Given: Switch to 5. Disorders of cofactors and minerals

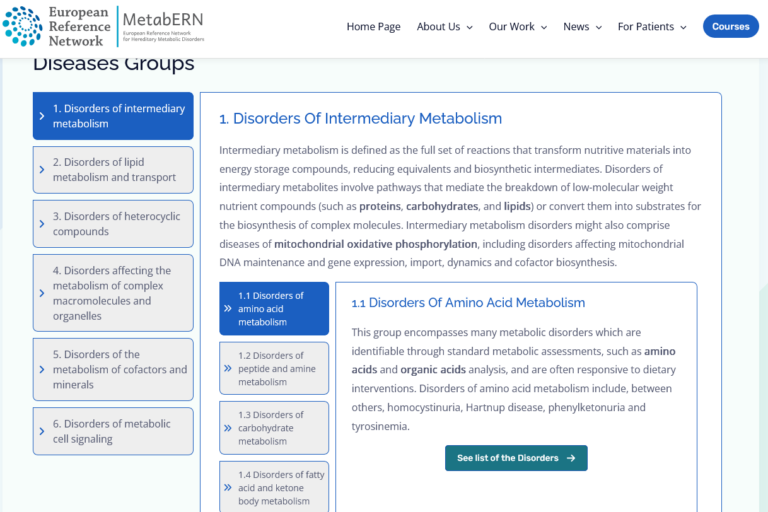Looking at the screenshot, I should point(113,369).
